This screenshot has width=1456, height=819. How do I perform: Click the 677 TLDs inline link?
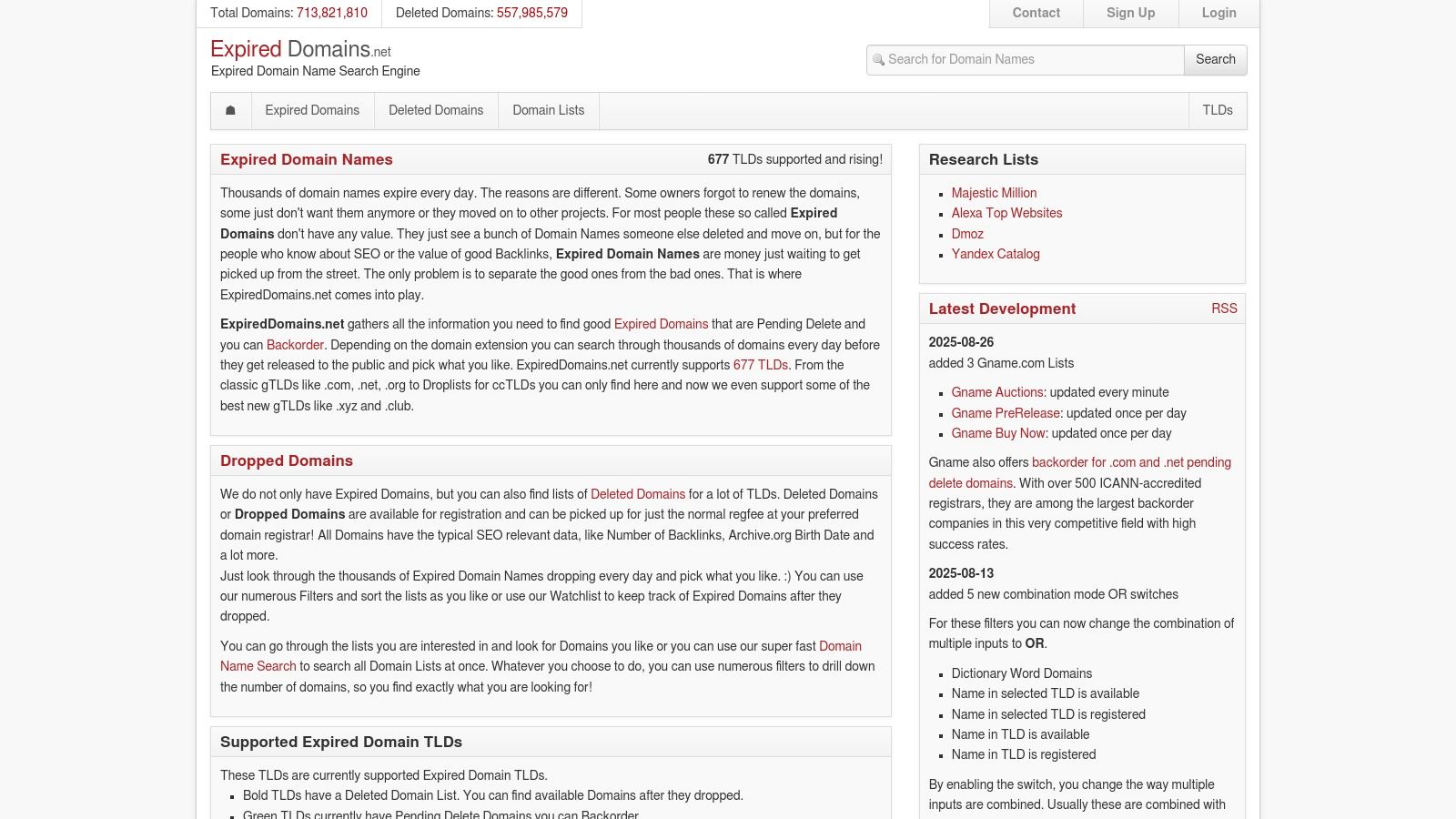click(760, 365)
